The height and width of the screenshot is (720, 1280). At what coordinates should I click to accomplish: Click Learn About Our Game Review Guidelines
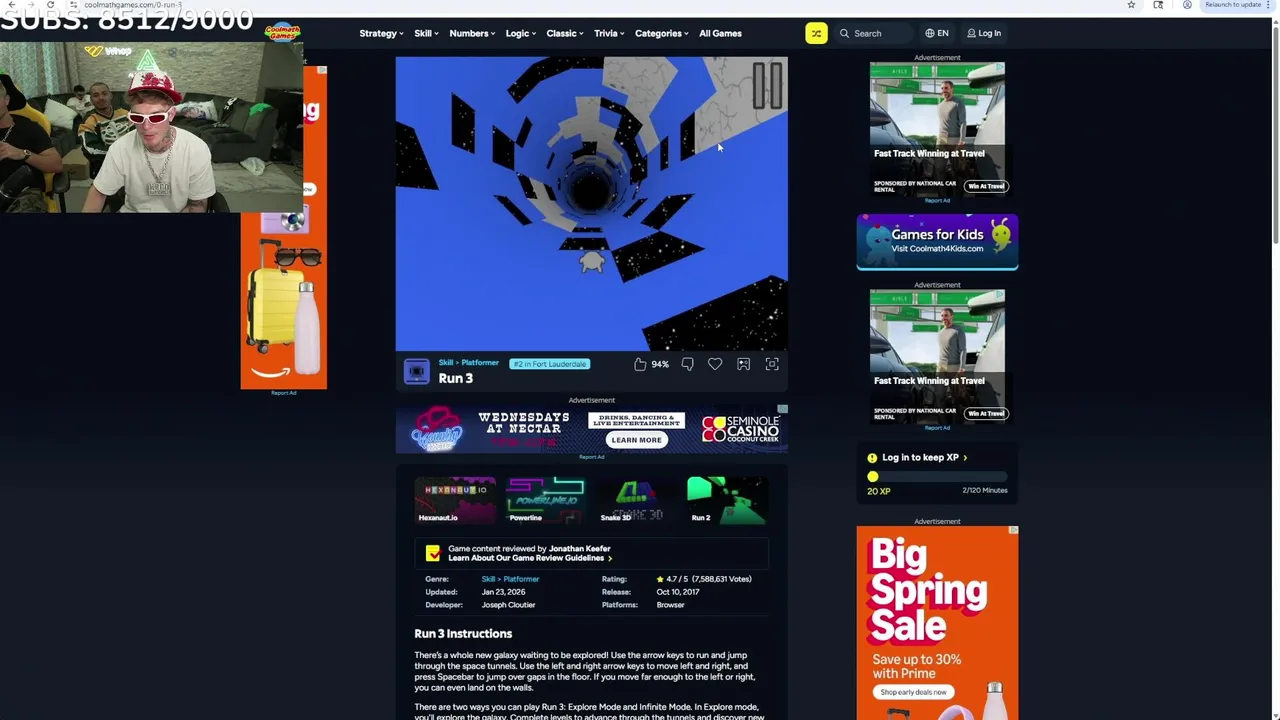pos(529,558)
